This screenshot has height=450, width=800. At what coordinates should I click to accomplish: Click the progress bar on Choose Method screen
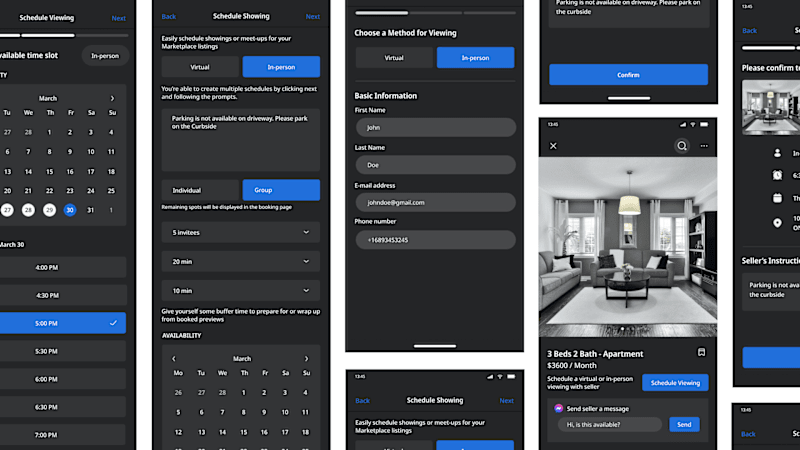435,13
